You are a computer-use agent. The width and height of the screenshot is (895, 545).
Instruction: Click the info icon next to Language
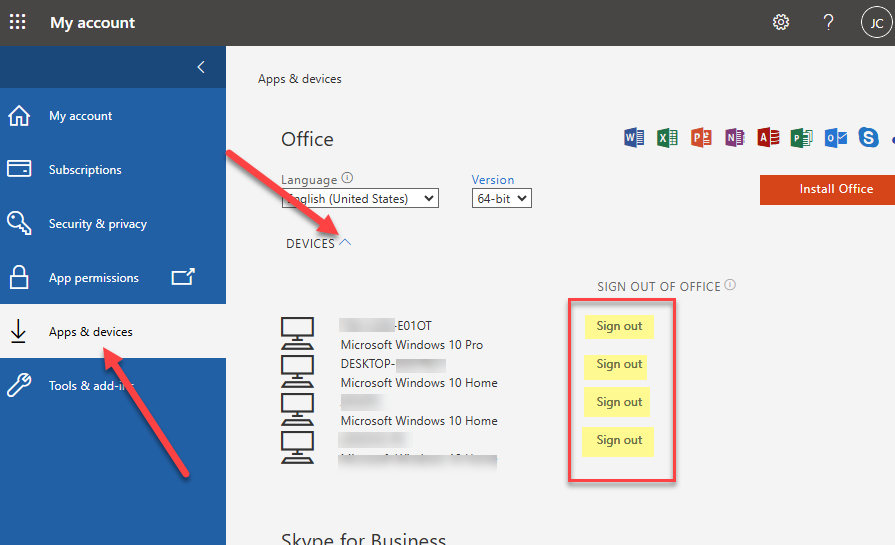[x=347, y=178]
